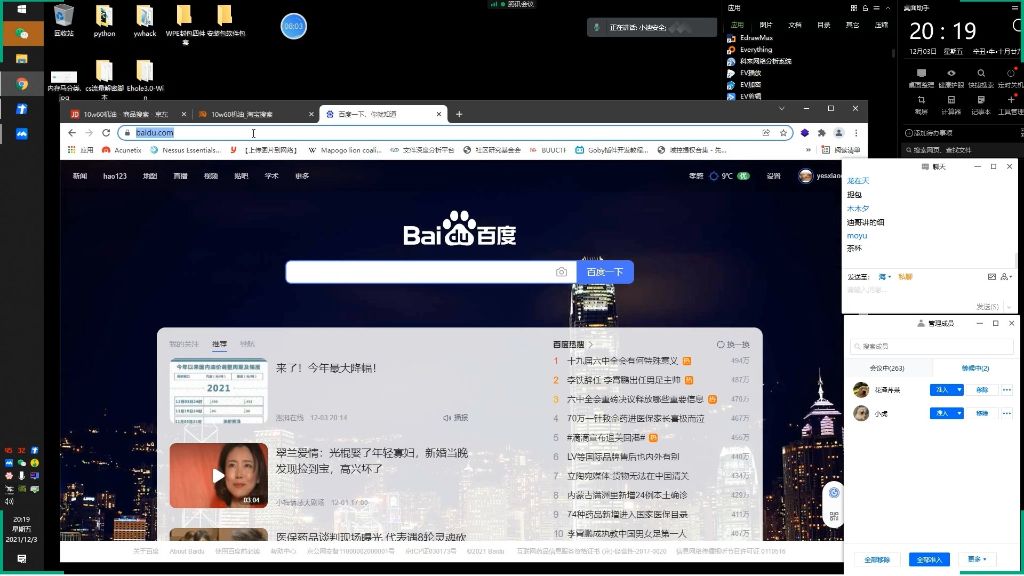Click WeChat icon in left taskbar
The width and height of the screenshot is (1024, 576).
tap(22, 33)
